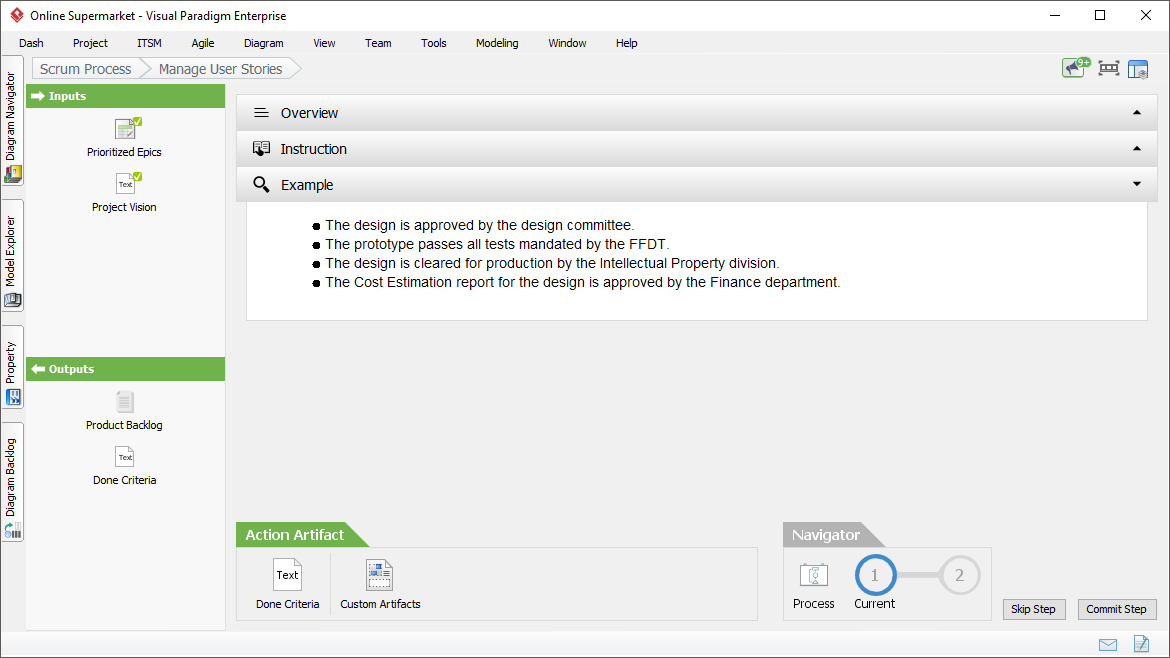
Task: Open the Window menu
Action: tap(567, 43)
